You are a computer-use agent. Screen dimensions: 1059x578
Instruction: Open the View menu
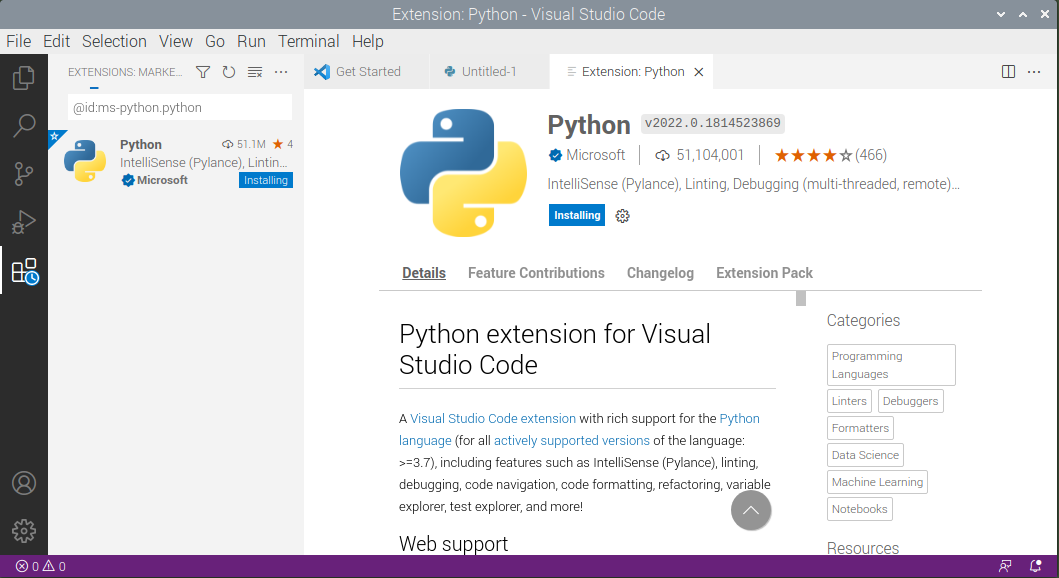point(176,41)
